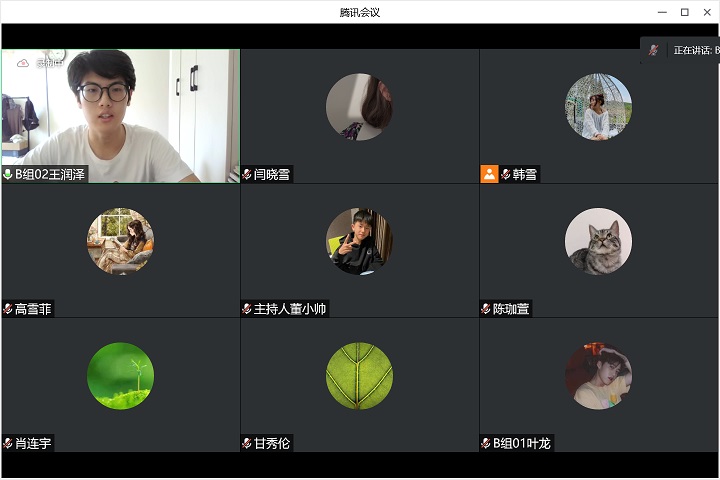Click the muted mic icon beside 闫晓雪
This screenshot has height=480, width=720.
click(247, 174)
